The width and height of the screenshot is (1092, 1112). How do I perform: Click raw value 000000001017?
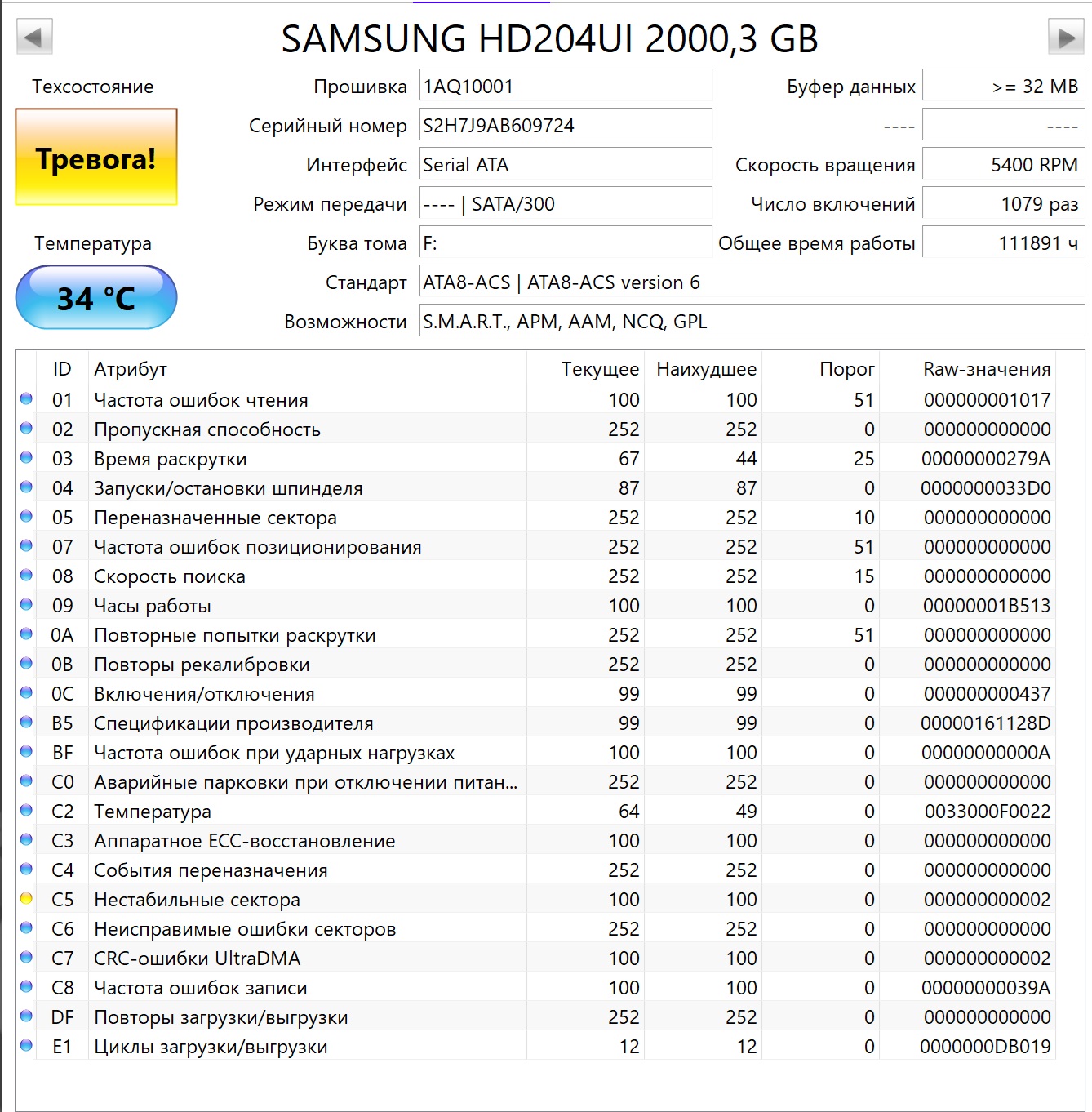point(987,400)
